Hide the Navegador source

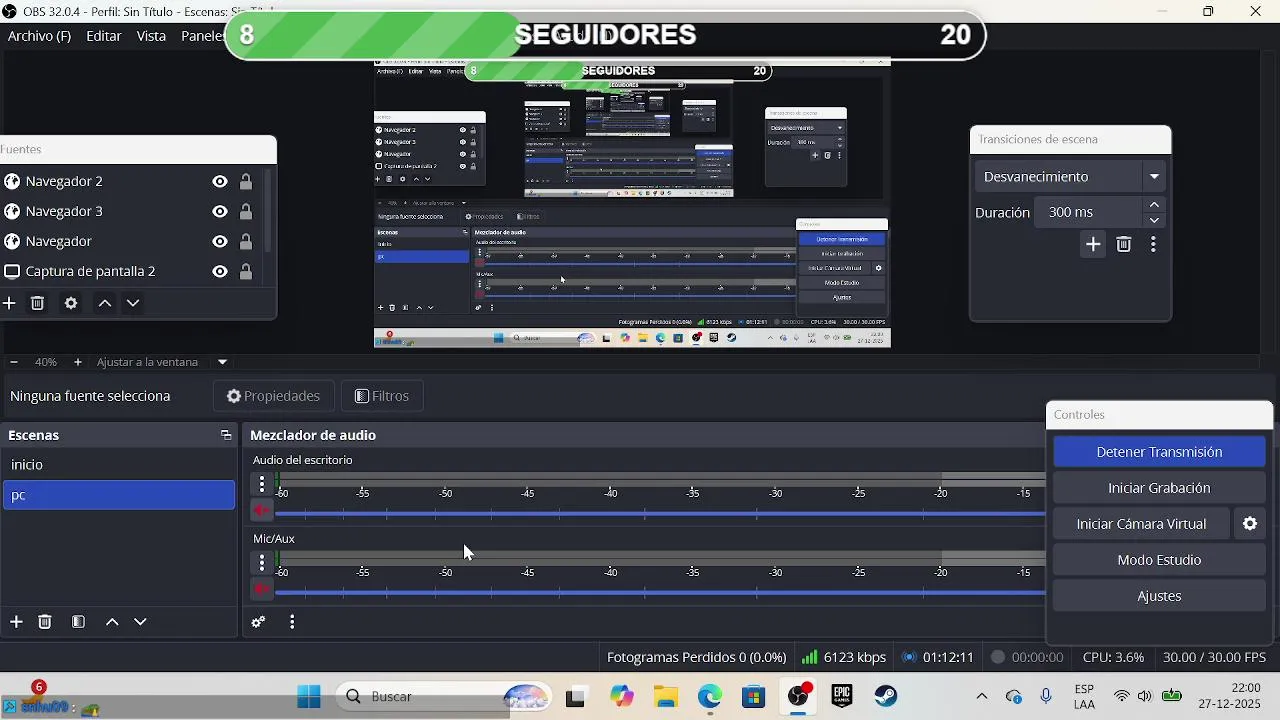220,241
